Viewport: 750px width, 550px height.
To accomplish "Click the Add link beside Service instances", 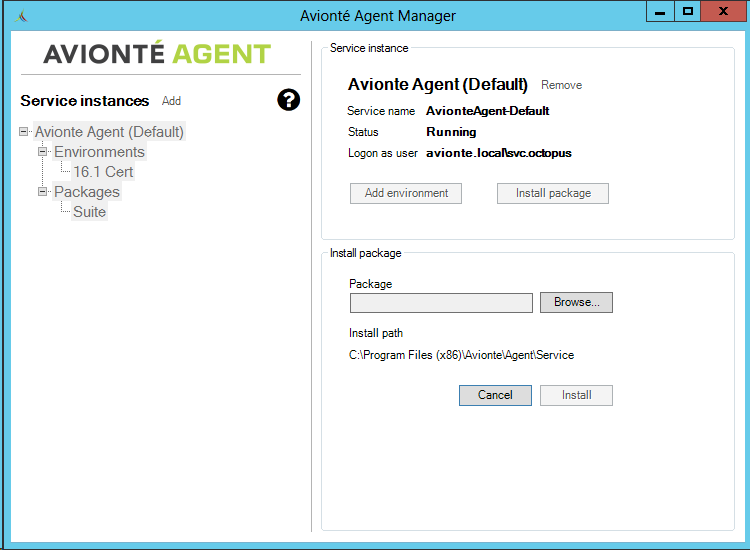I will point(171,101).
